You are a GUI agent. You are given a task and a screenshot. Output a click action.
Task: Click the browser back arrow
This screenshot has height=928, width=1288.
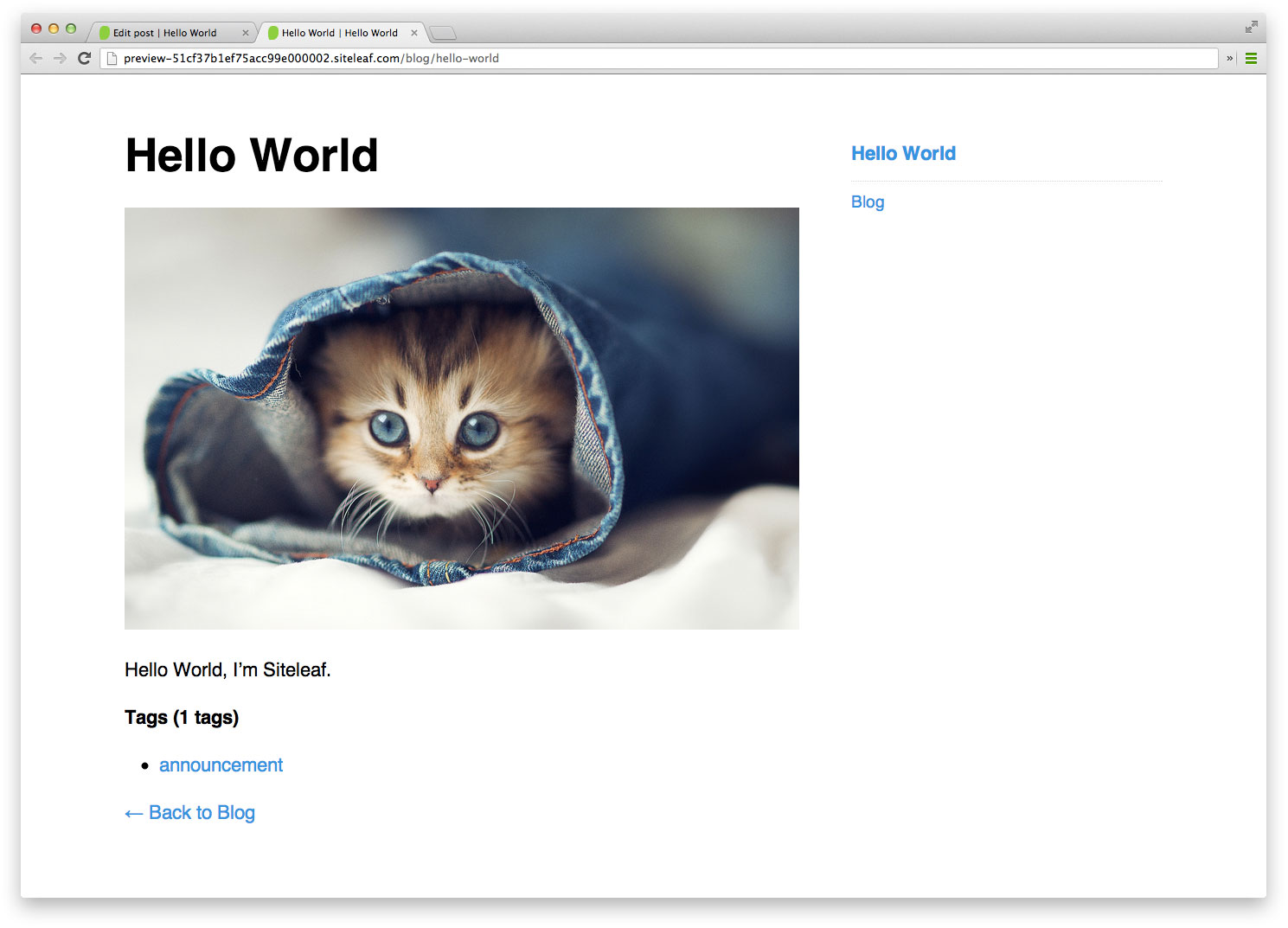tap(35, 58)
